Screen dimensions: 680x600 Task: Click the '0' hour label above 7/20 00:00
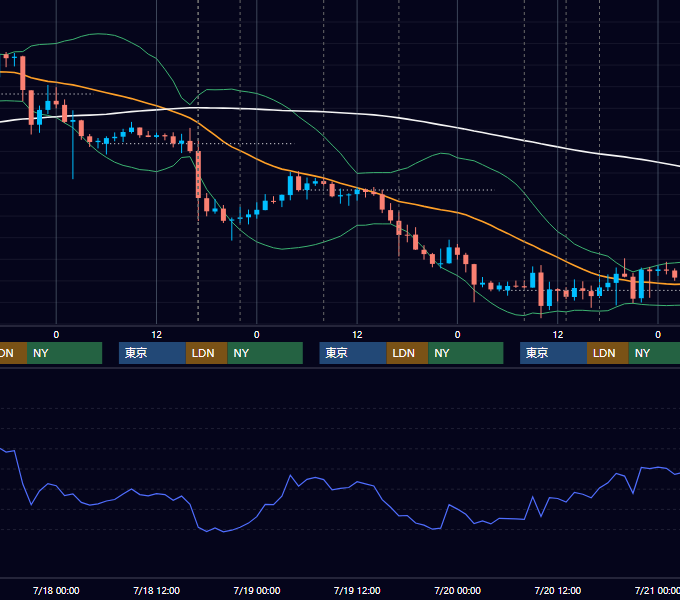click(x=458, y=335)
